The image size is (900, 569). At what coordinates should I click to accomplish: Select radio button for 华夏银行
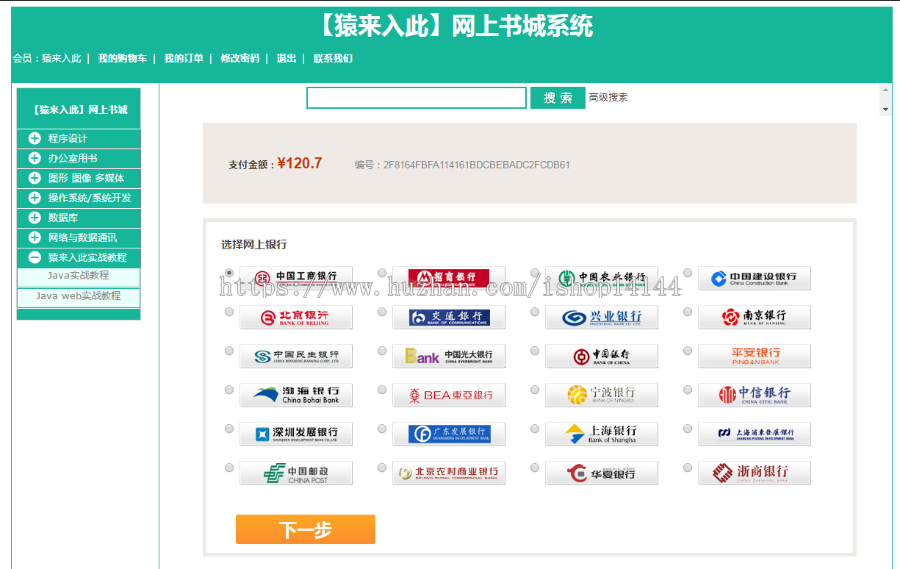[x=534, y=467]
